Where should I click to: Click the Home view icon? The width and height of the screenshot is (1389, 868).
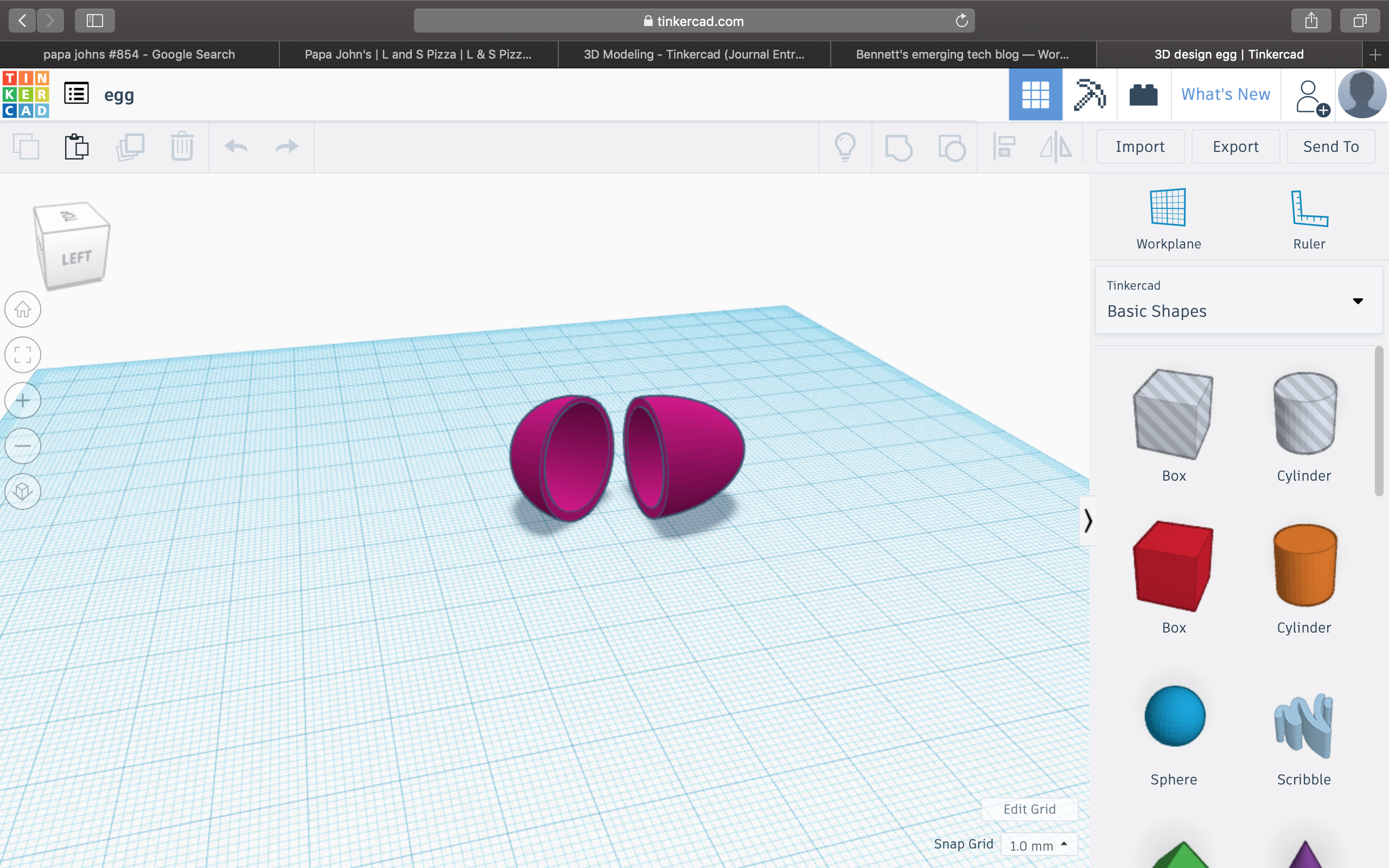pyautogui.click(x=23, y=309)
